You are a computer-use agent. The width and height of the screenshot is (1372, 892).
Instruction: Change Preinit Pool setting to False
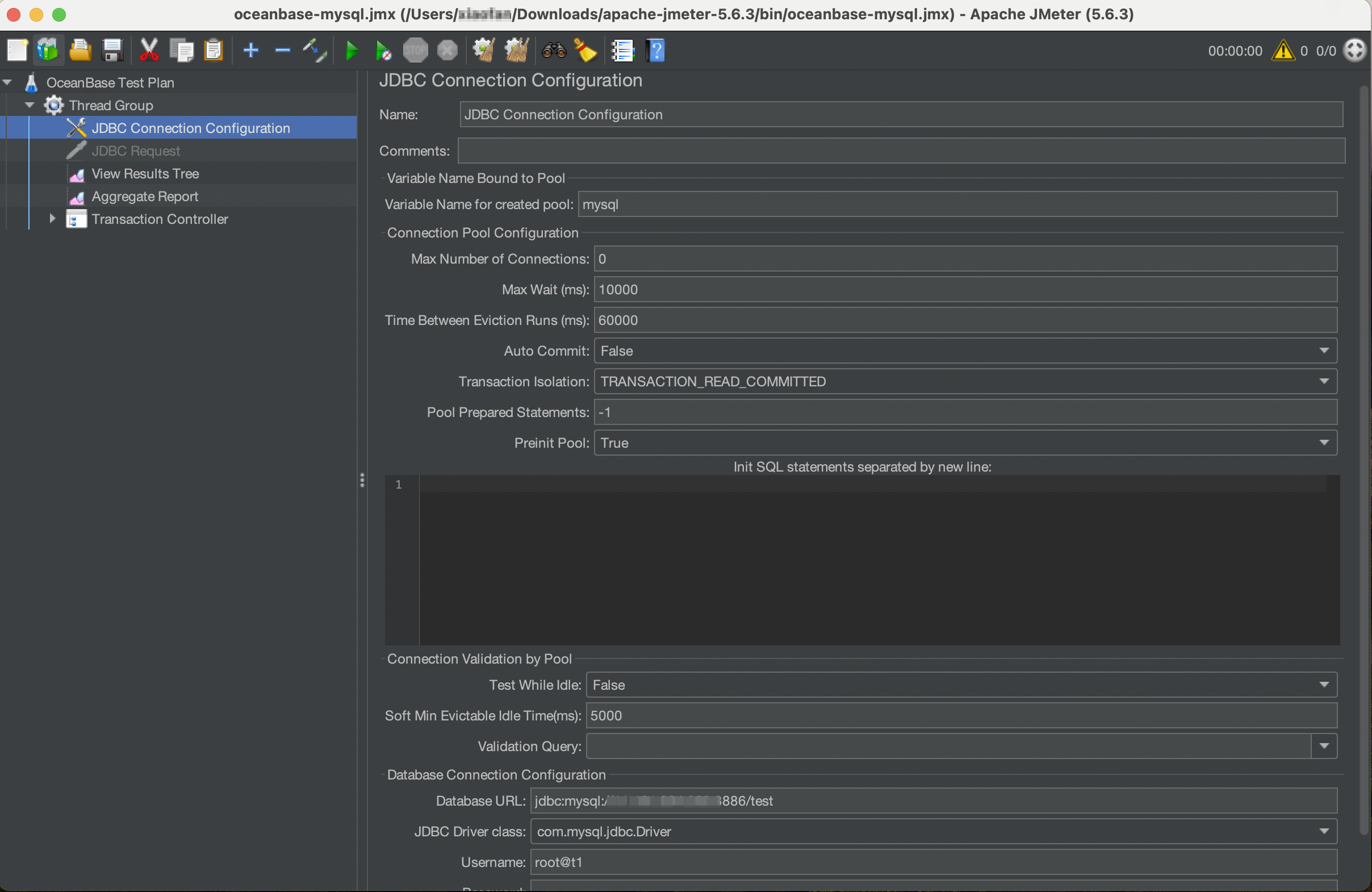[1325, 443]
